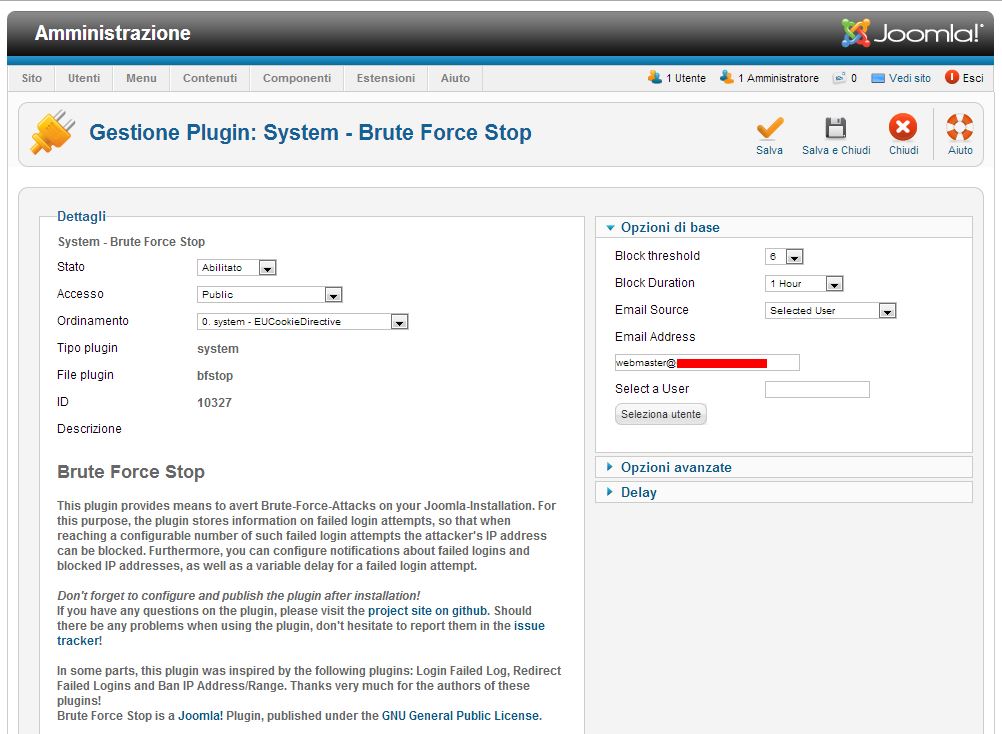The image size is (1002, 734).
Task: Open the Menu menu item
Action: tap(141, 78)
